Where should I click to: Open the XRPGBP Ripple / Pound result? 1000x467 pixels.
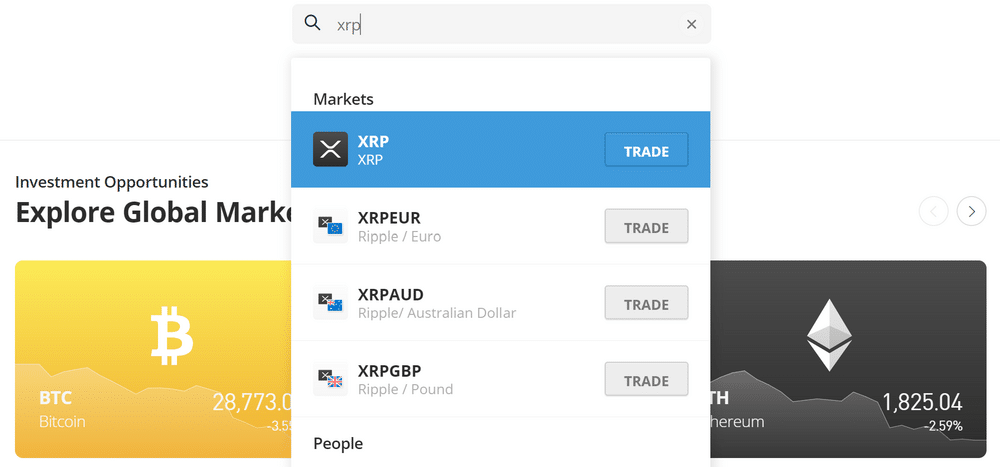tap(501, 379)
